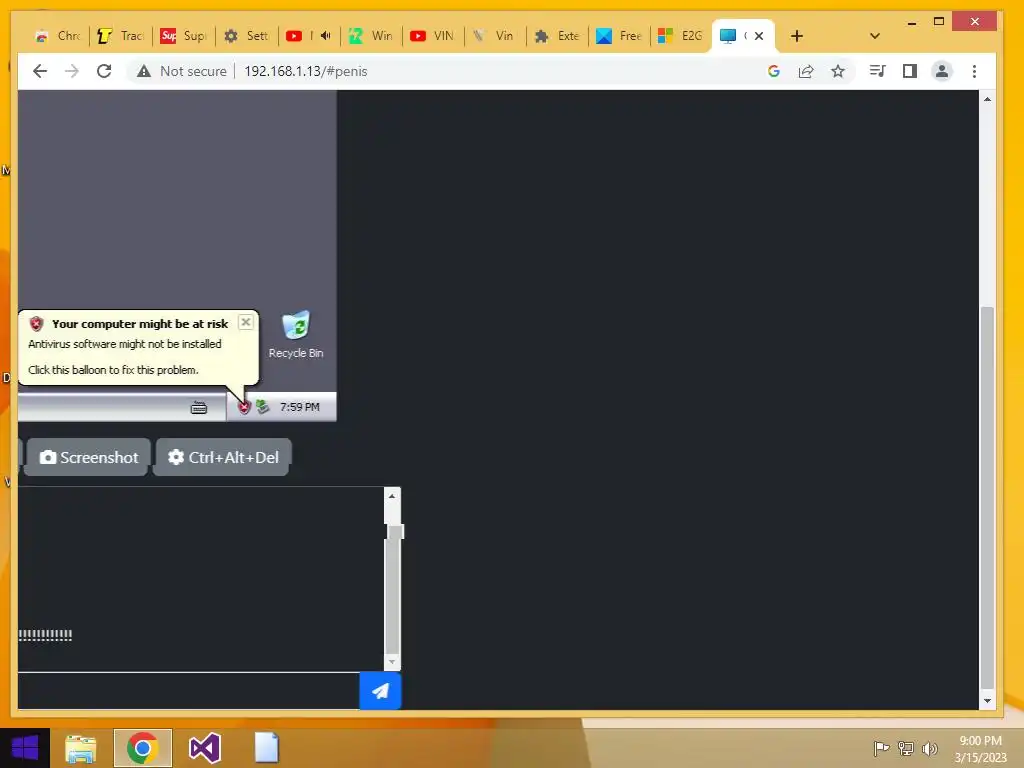Click the on-screen keyboard icon in remote taskbar
This screenshot has height=768, width=1024.
199,408
